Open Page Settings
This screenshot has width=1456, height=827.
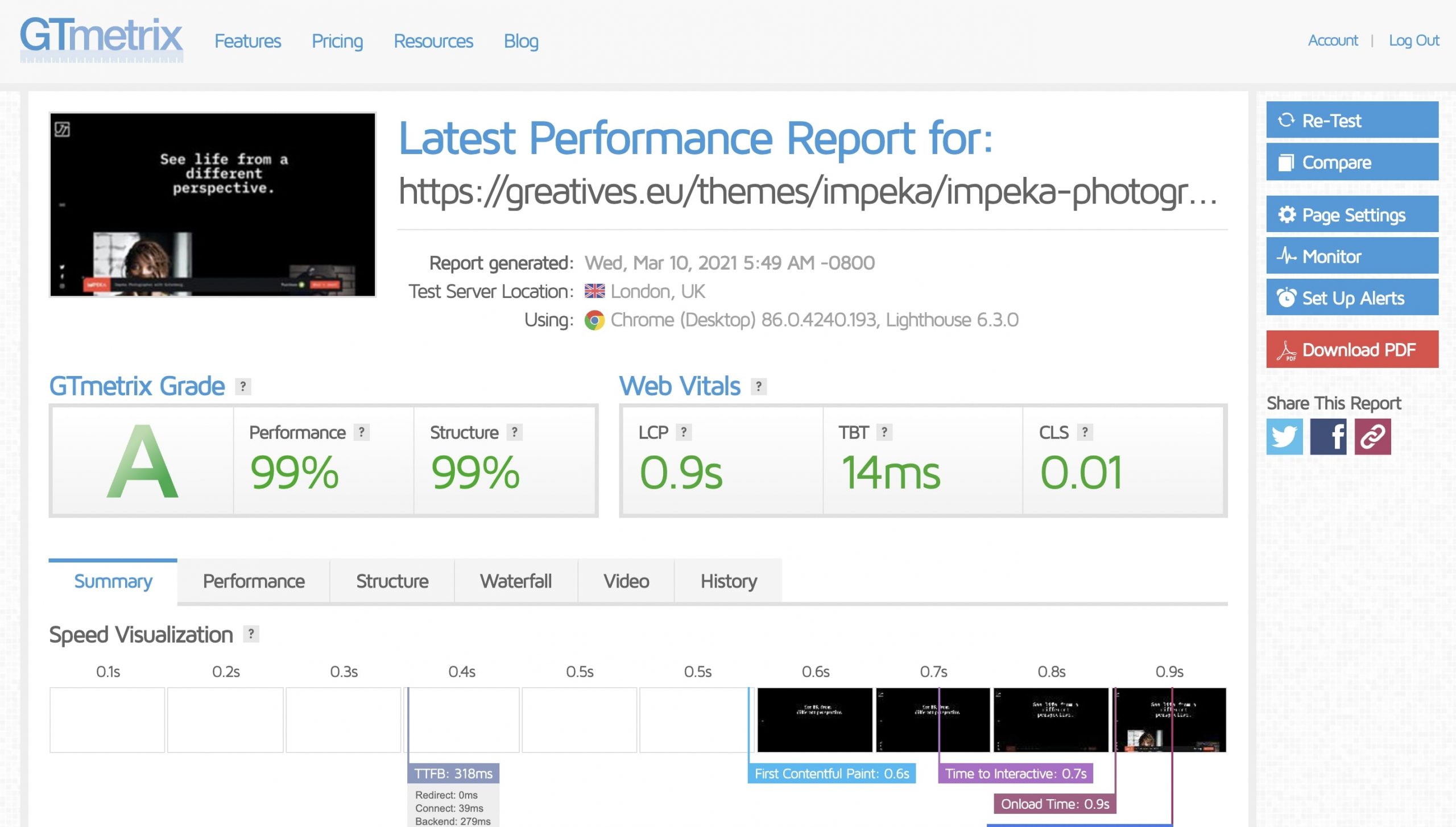pyautogui.click(x=1352, y=214)
